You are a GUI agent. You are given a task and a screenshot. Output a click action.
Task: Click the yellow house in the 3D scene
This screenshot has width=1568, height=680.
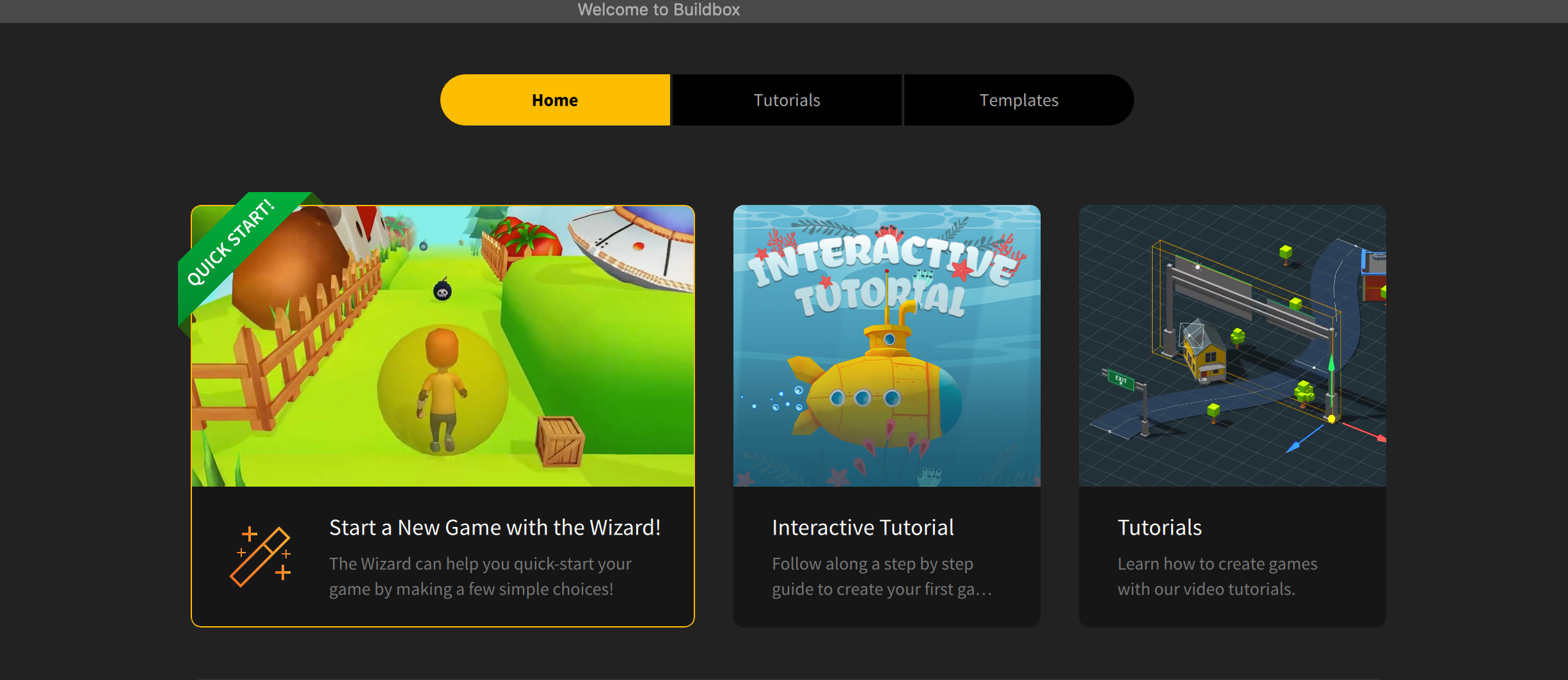1204,357
